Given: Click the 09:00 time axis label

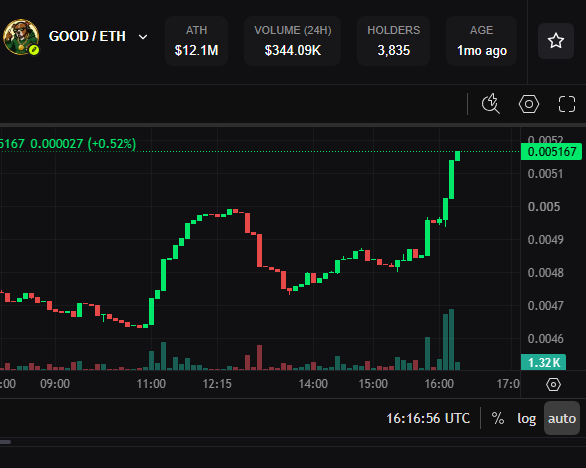Looking at the screenshot, I should [x=55, y=384].
